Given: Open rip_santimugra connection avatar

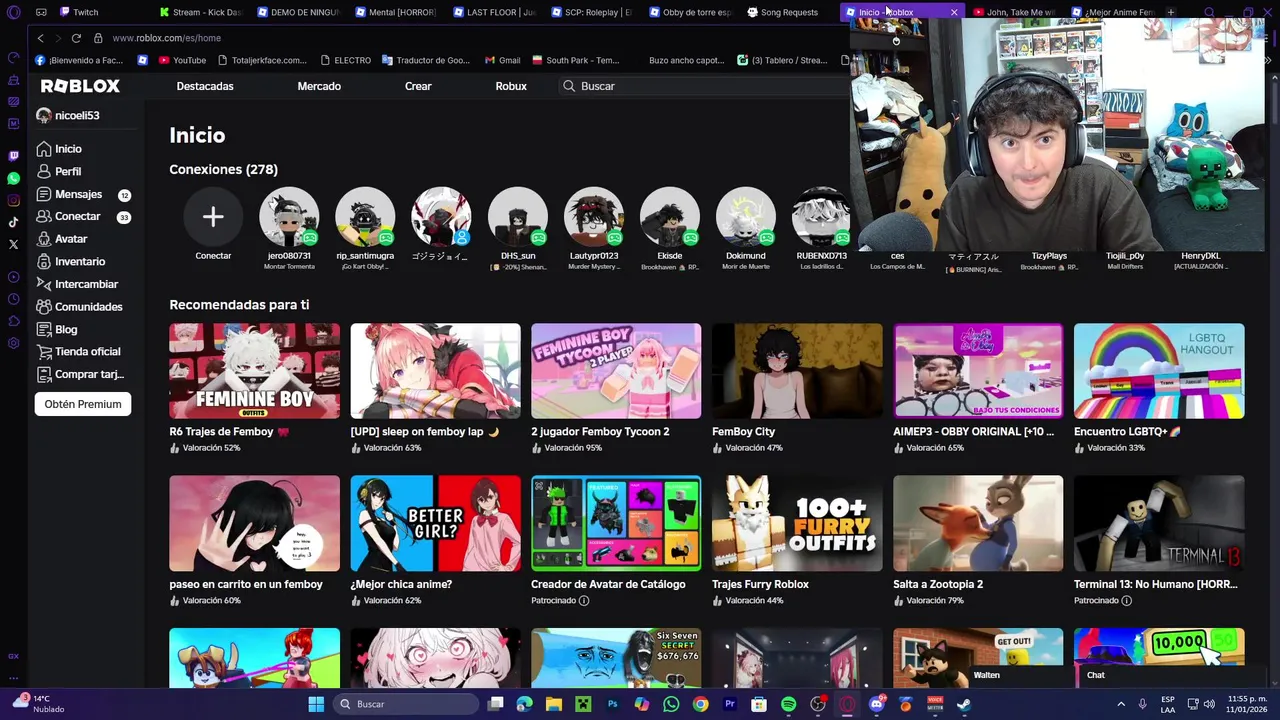Looking at the screenshot, I should (365, 217).
